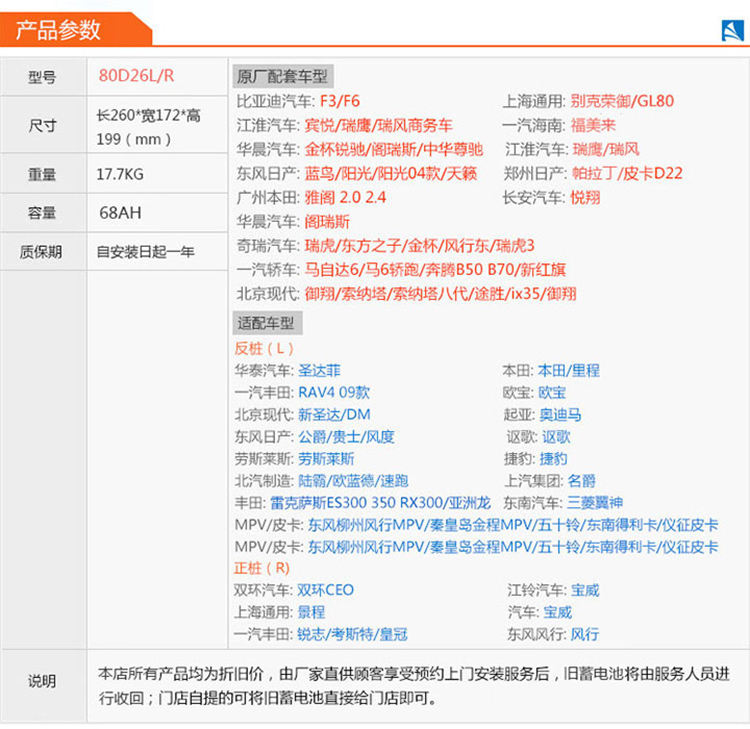Image resolution: width=750 pixels, height=729 pixels.
Task: Click 雅阁 2.0 2.4 text
Action: point(345,198)
